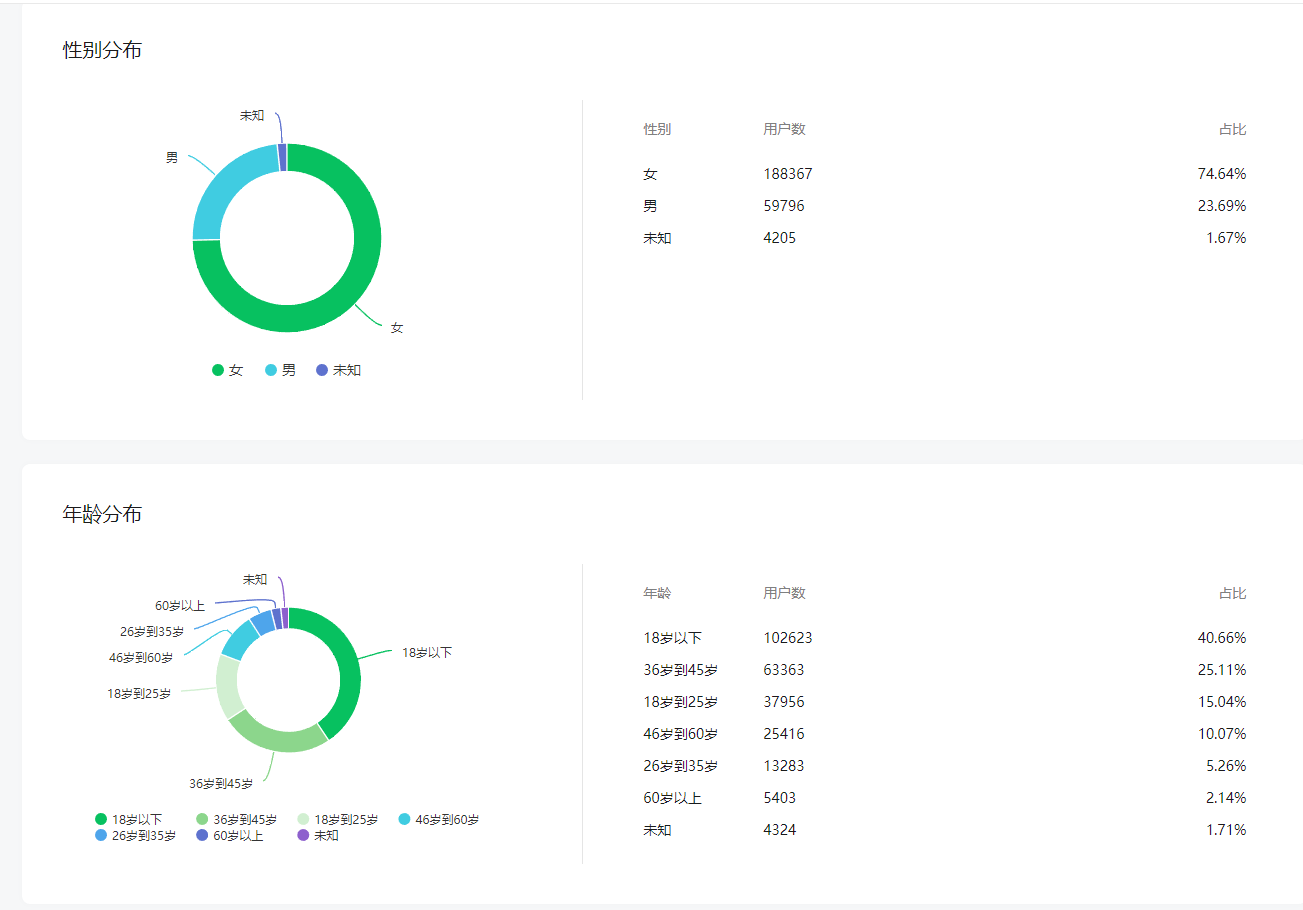Select the 60岁以上 row label in age table
This screenshot has height=910, width=1303.
(672, 798)
